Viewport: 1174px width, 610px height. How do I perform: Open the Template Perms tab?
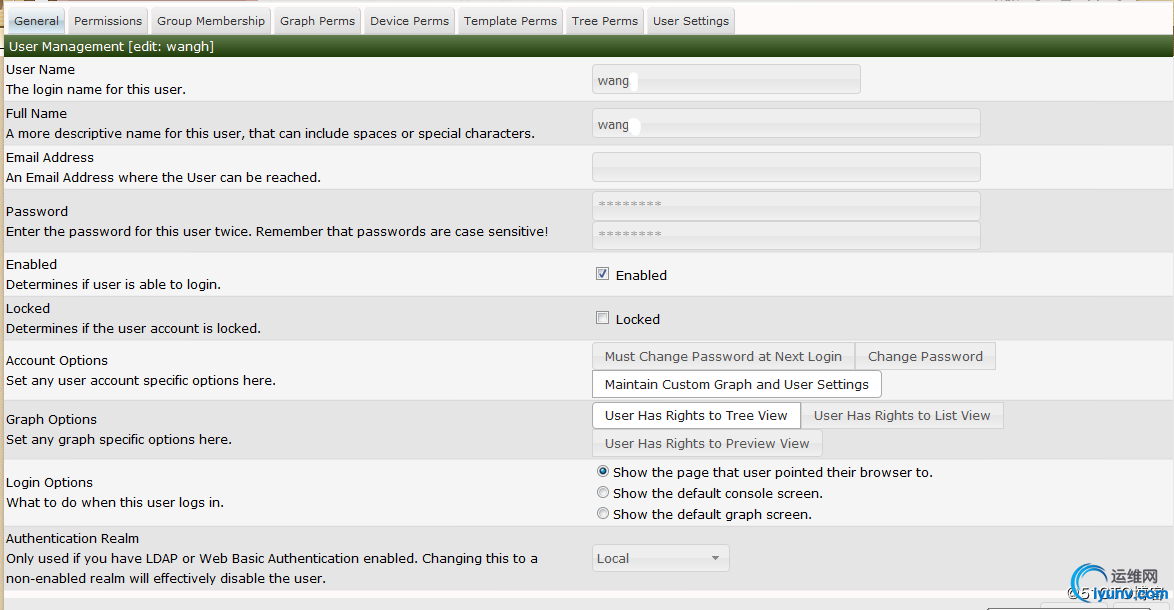[x=510, y=21]
